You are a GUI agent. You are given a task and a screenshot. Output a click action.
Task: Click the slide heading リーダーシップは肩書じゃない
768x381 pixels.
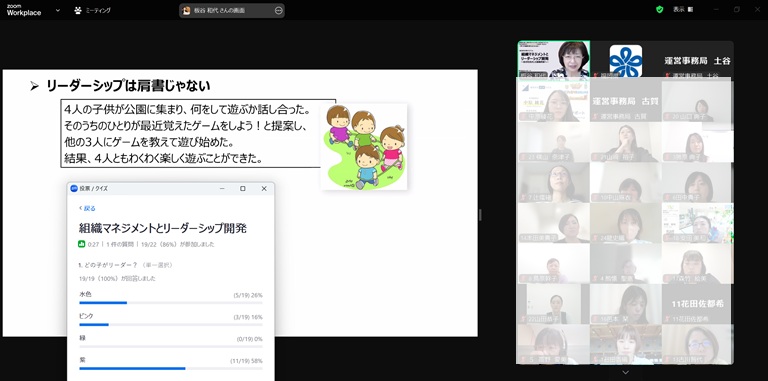tap(128, 86)
